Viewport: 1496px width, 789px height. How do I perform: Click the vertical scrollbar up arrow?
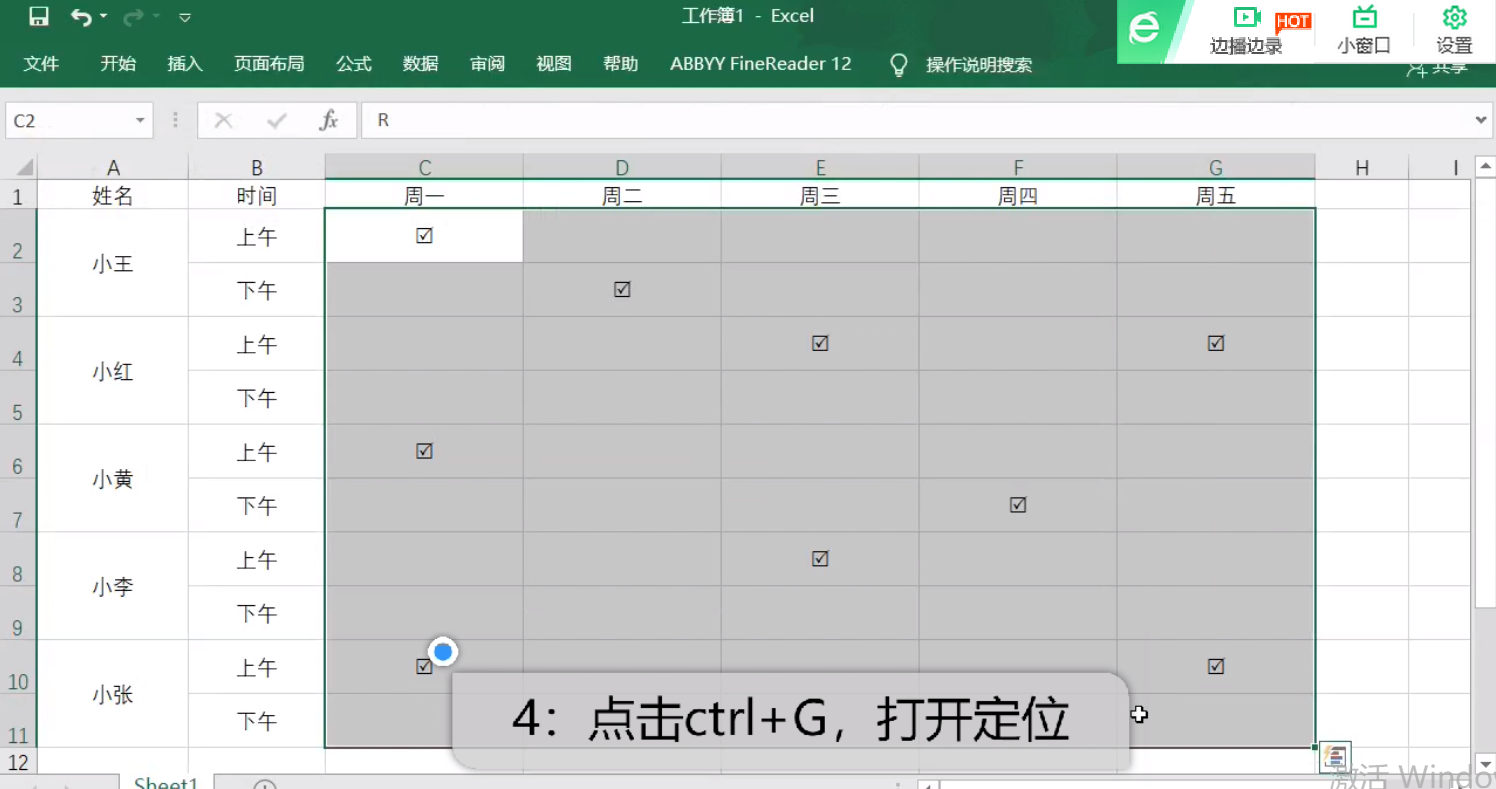[x=1485, y=167]
